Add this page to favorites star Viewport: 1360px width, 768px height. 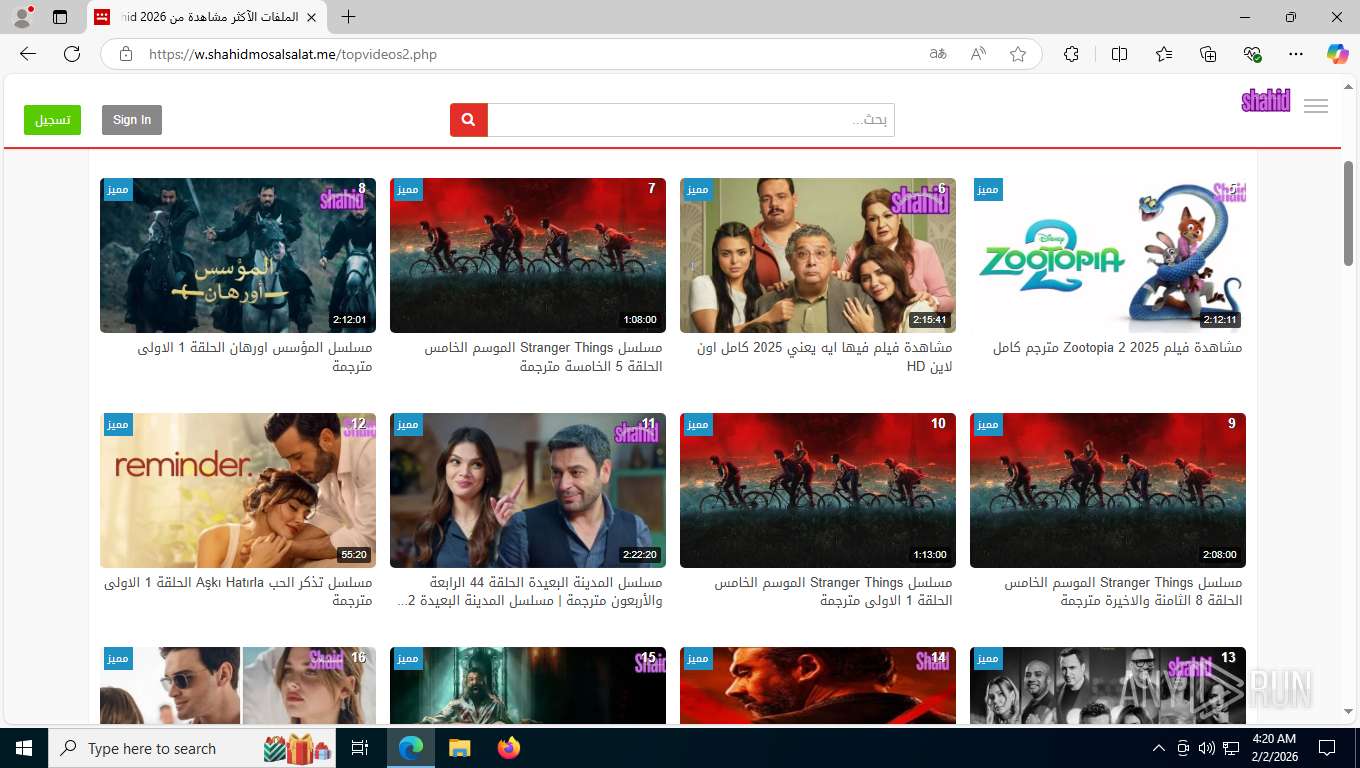click(x=1018, y=54)
